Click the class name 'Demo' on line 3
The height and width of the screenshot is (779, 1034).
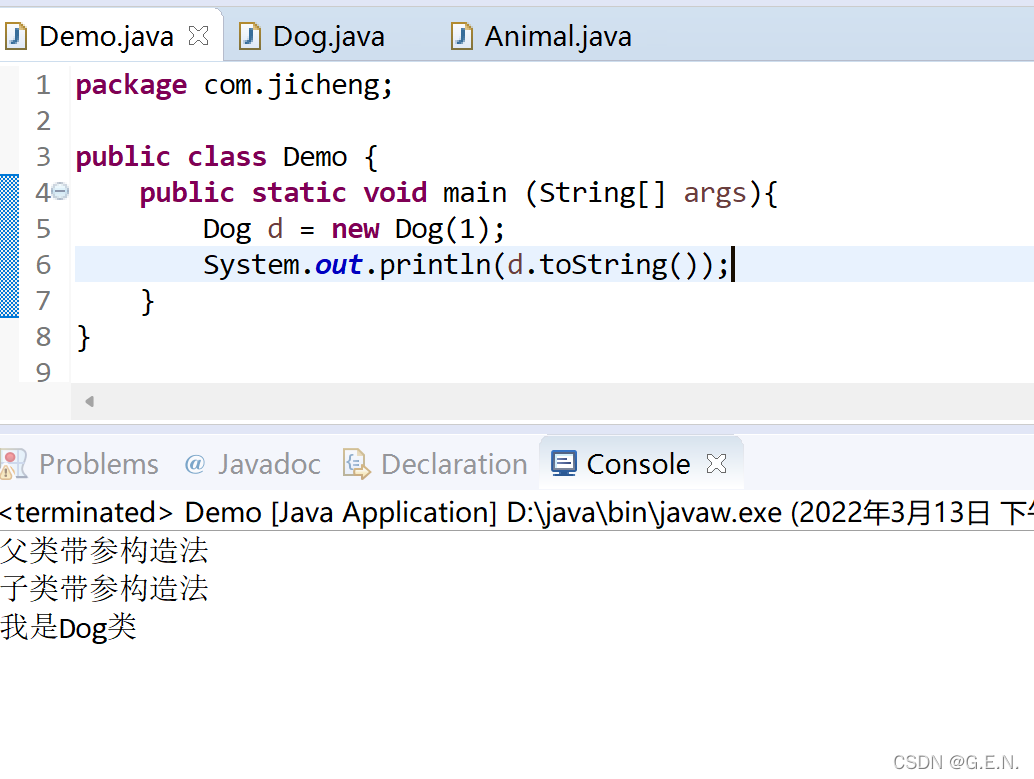315,157
